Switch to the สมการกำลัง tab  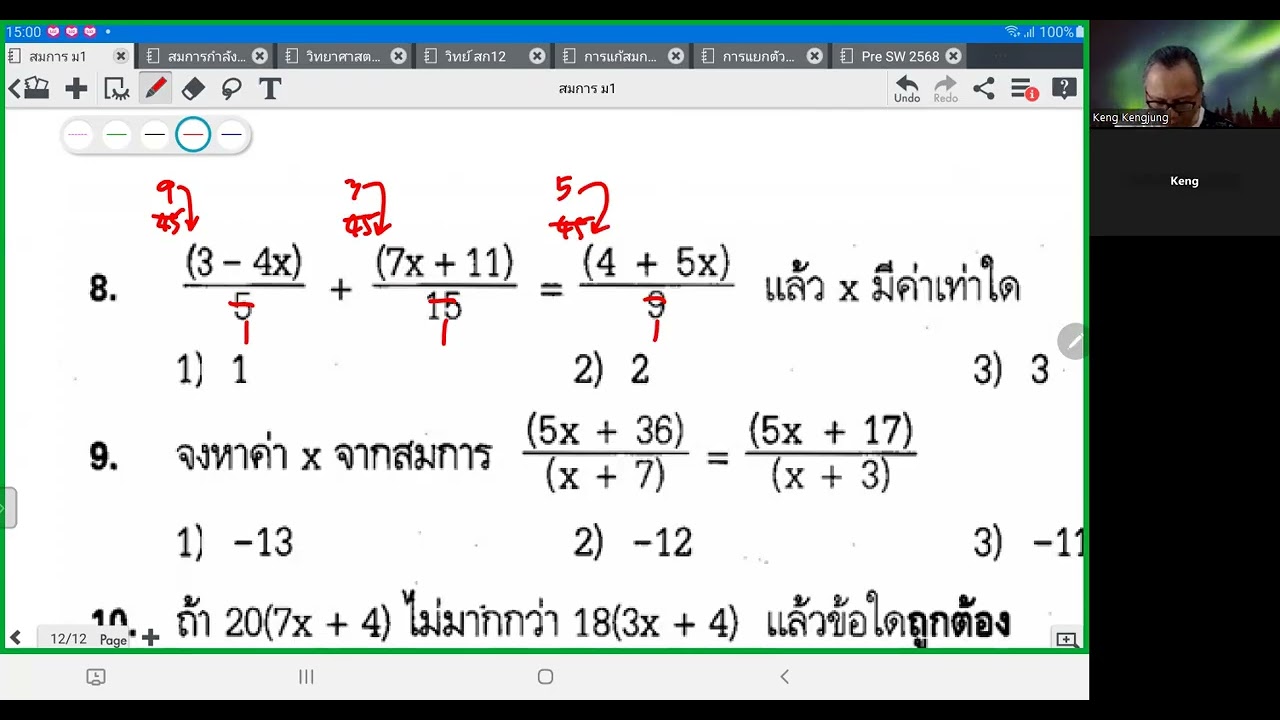pyautogui.click(x=207, y=56)
